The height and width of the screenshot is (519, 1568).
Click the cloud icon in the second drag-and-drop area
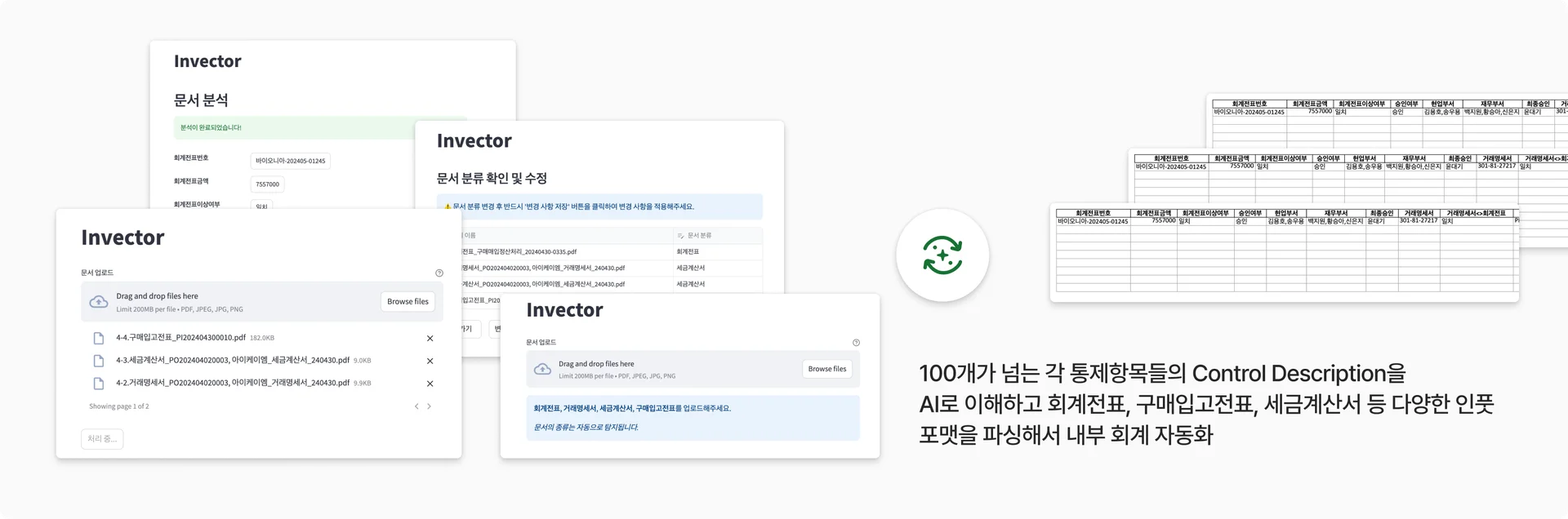coord(542,369)
